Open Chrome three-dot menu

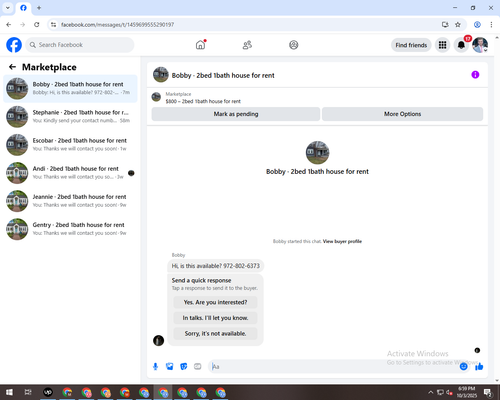pos(491,24)
